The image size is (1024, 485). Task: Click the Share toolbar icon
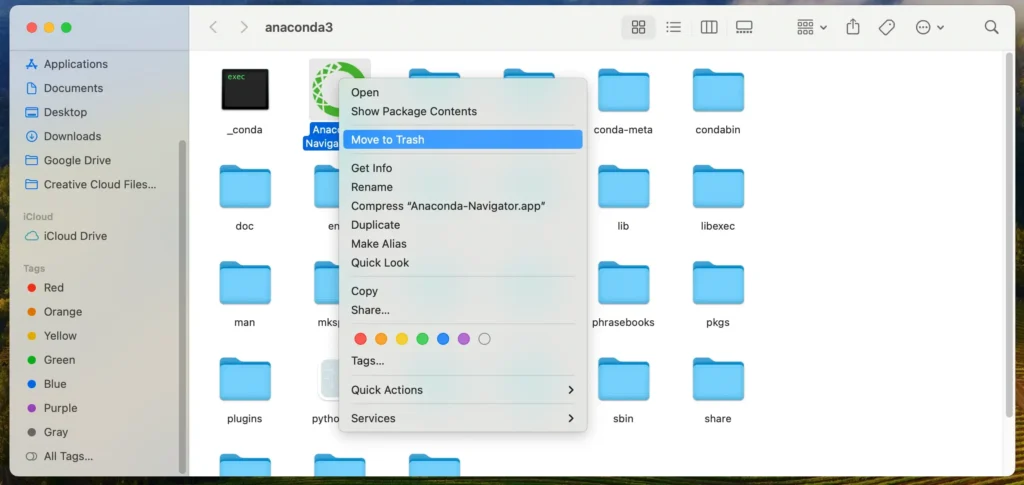(852, 27)
